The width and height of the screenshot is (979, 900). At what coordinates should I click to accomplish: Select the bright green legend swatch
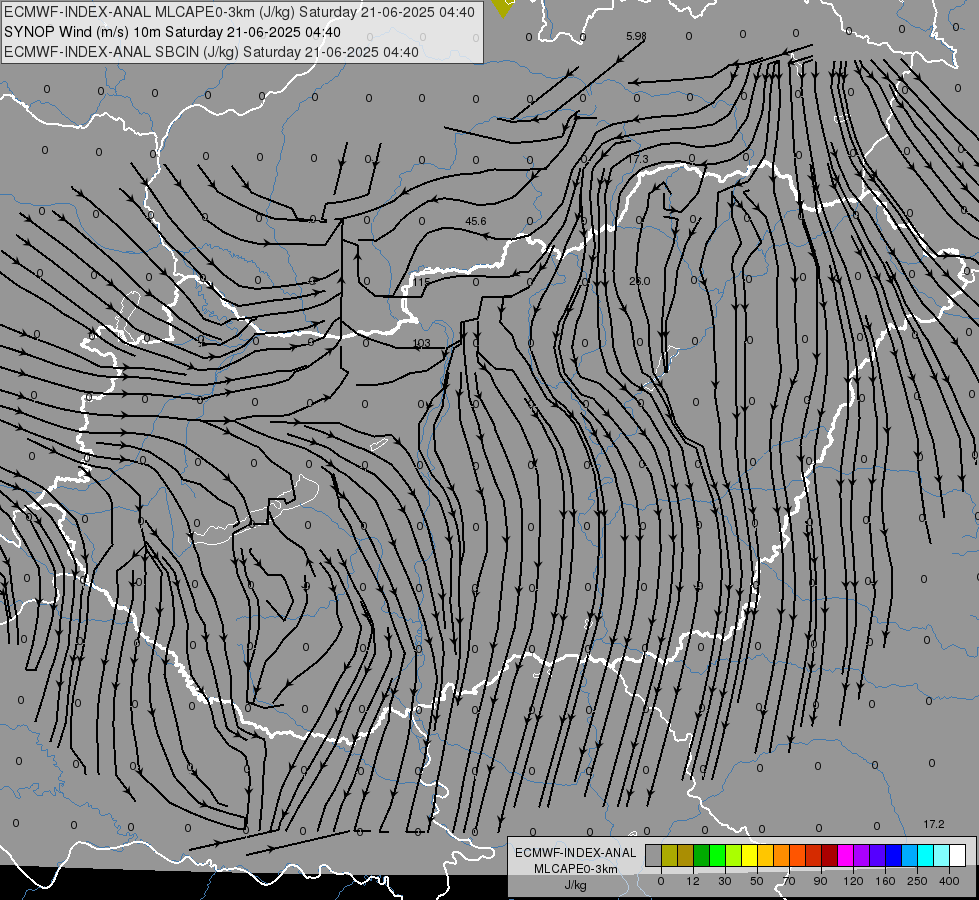[x=717, y=855]
